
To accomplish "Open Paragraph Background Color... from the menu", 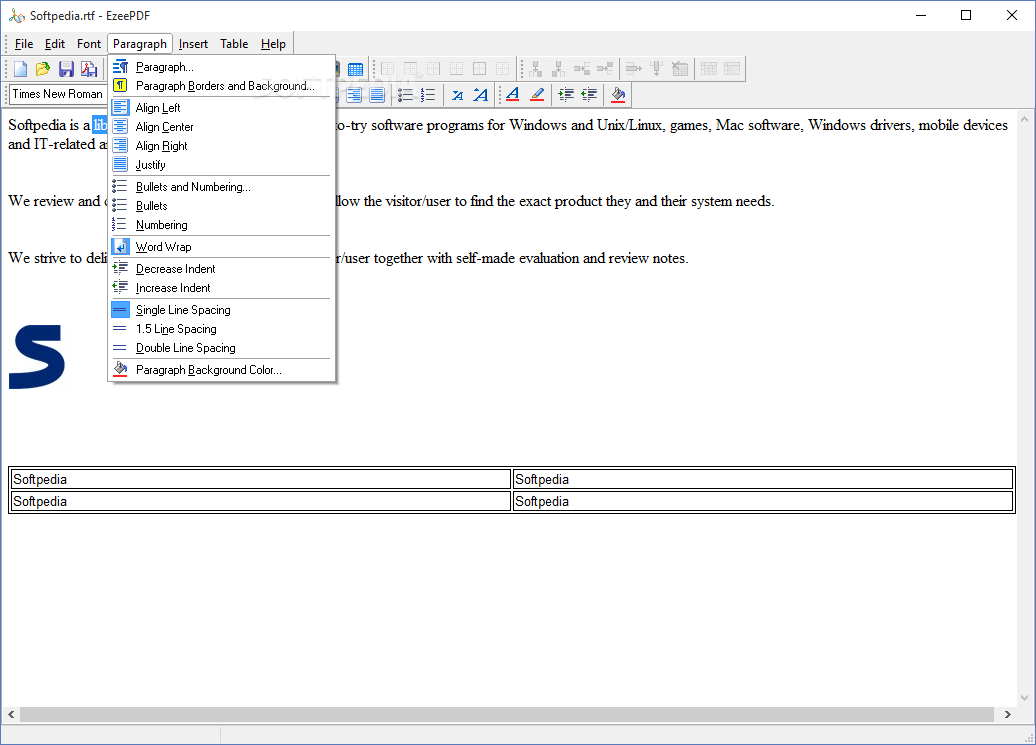I will point(221,370).
